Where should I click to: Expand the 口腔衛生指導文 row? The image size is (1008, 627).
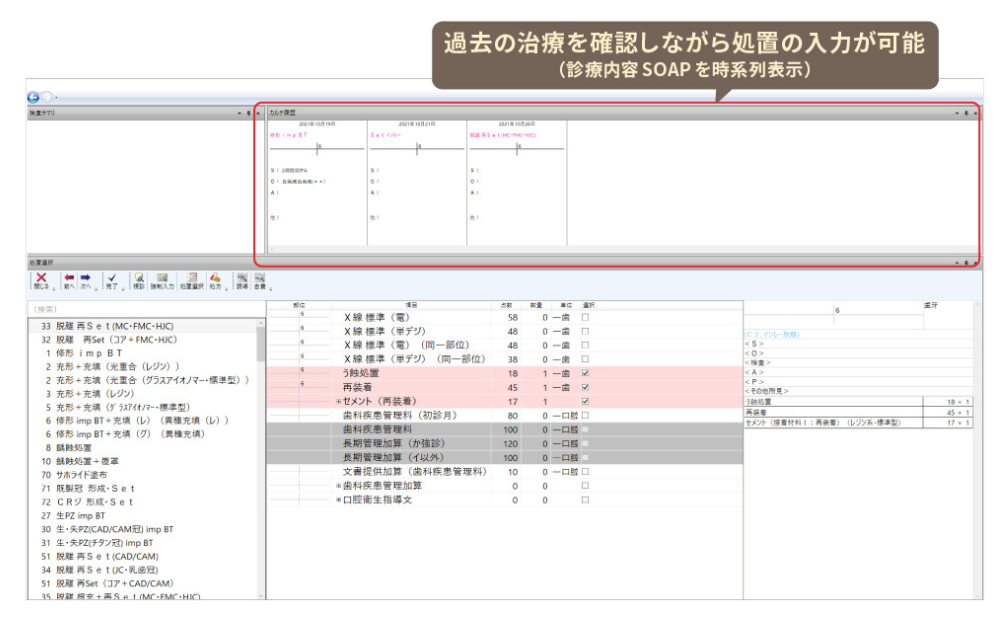tap(338, 499)
